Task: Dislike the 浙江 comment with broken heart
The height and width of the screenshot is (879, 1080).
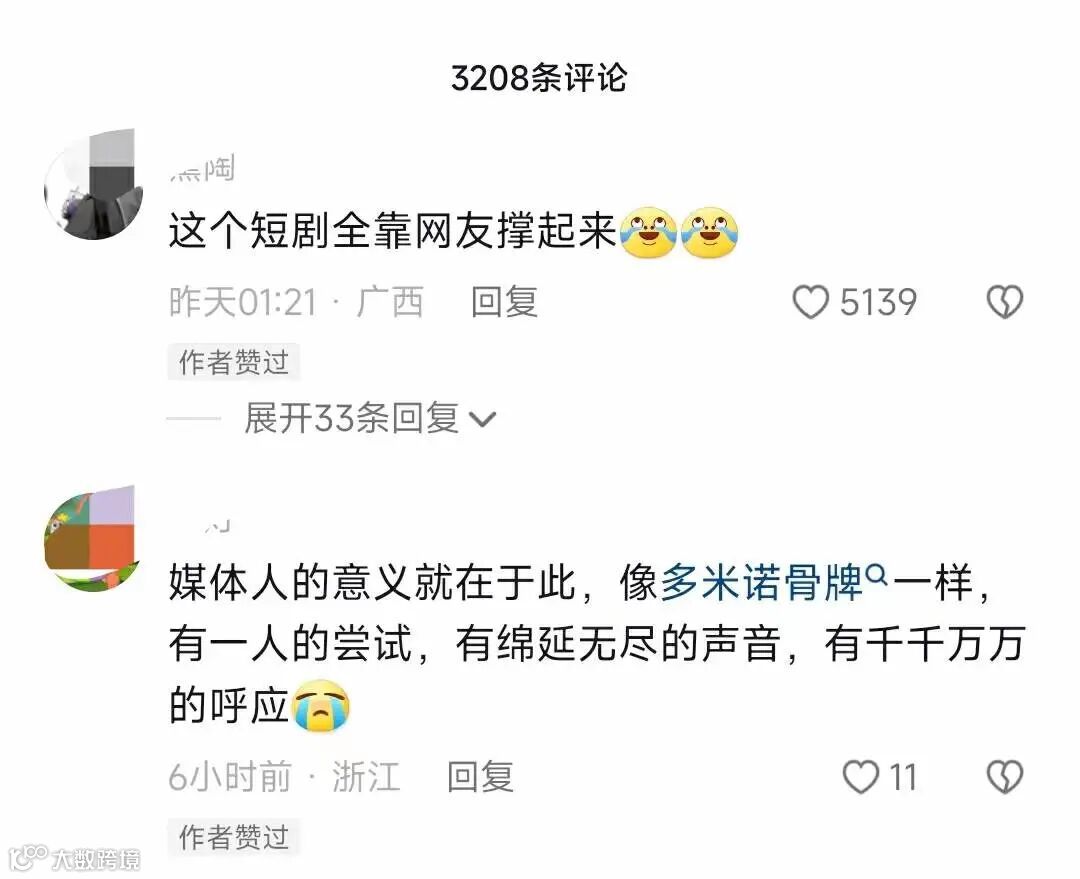Action: tap(1005, 777)
